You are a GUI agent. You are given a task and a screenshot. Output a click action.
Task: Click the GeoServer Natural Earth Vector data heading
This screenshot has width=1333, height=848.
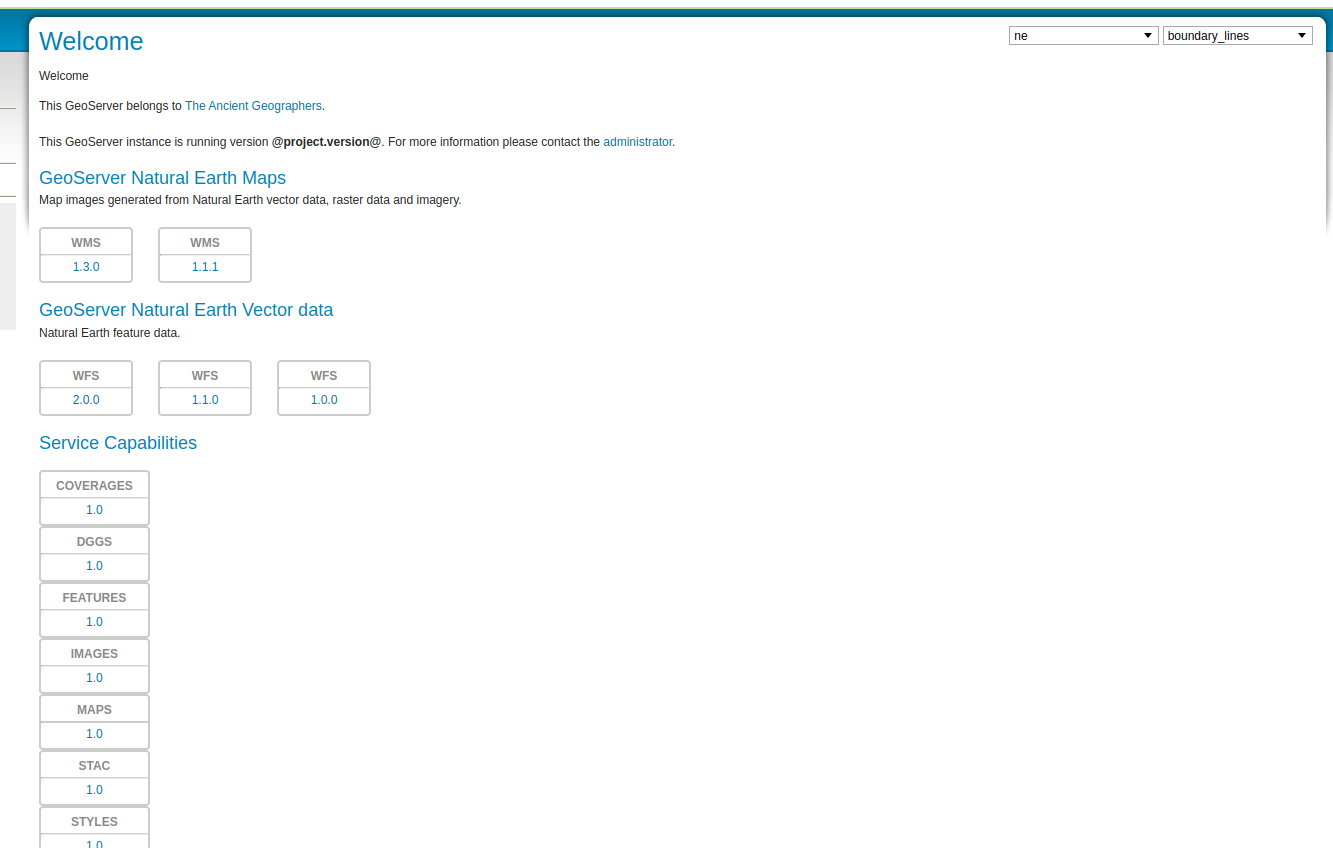coord(186,310)
